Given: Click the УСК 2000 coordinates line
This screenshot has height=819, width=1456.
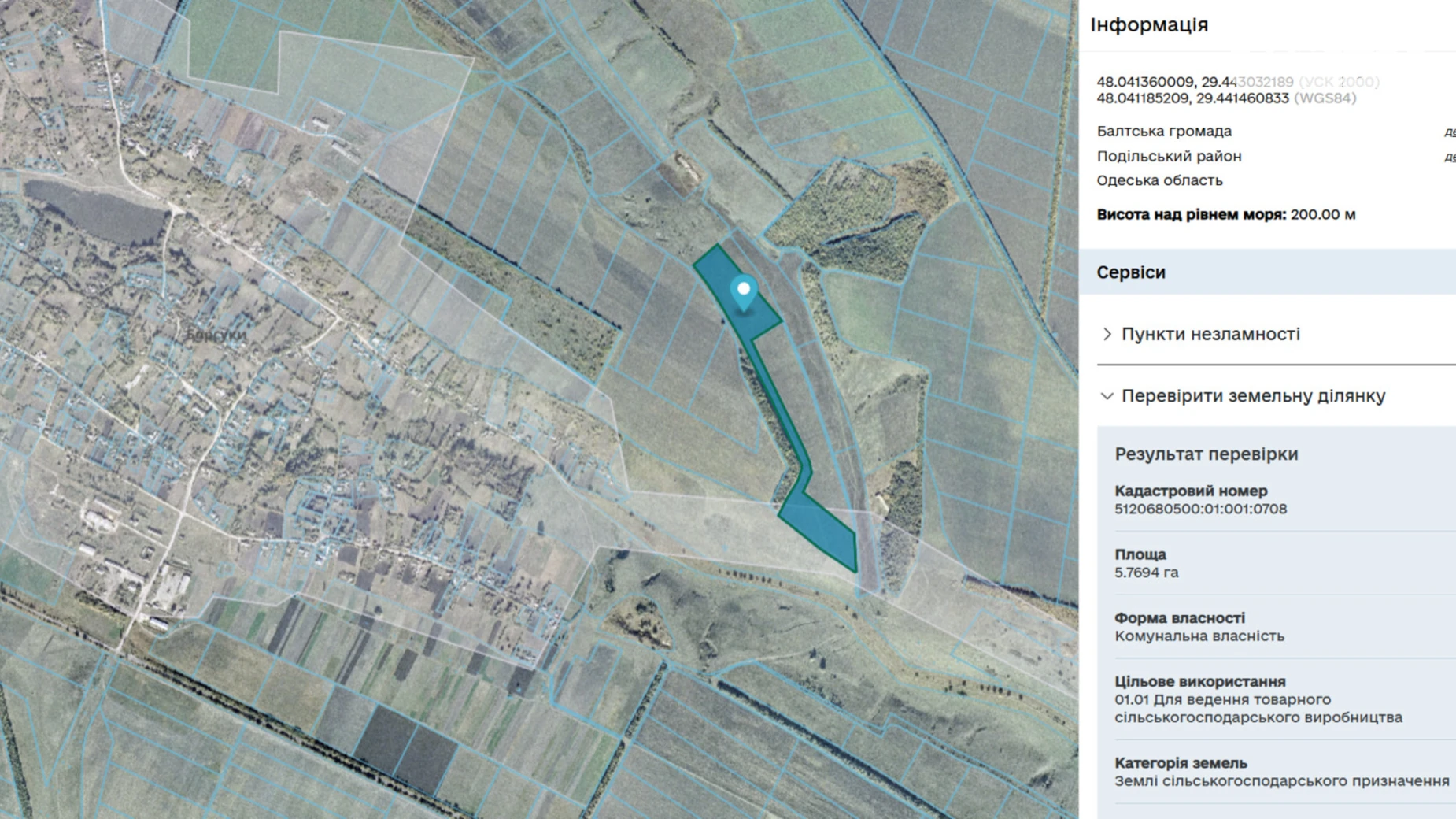Looking at the screenshot, I should click(x=1237, y=82).
